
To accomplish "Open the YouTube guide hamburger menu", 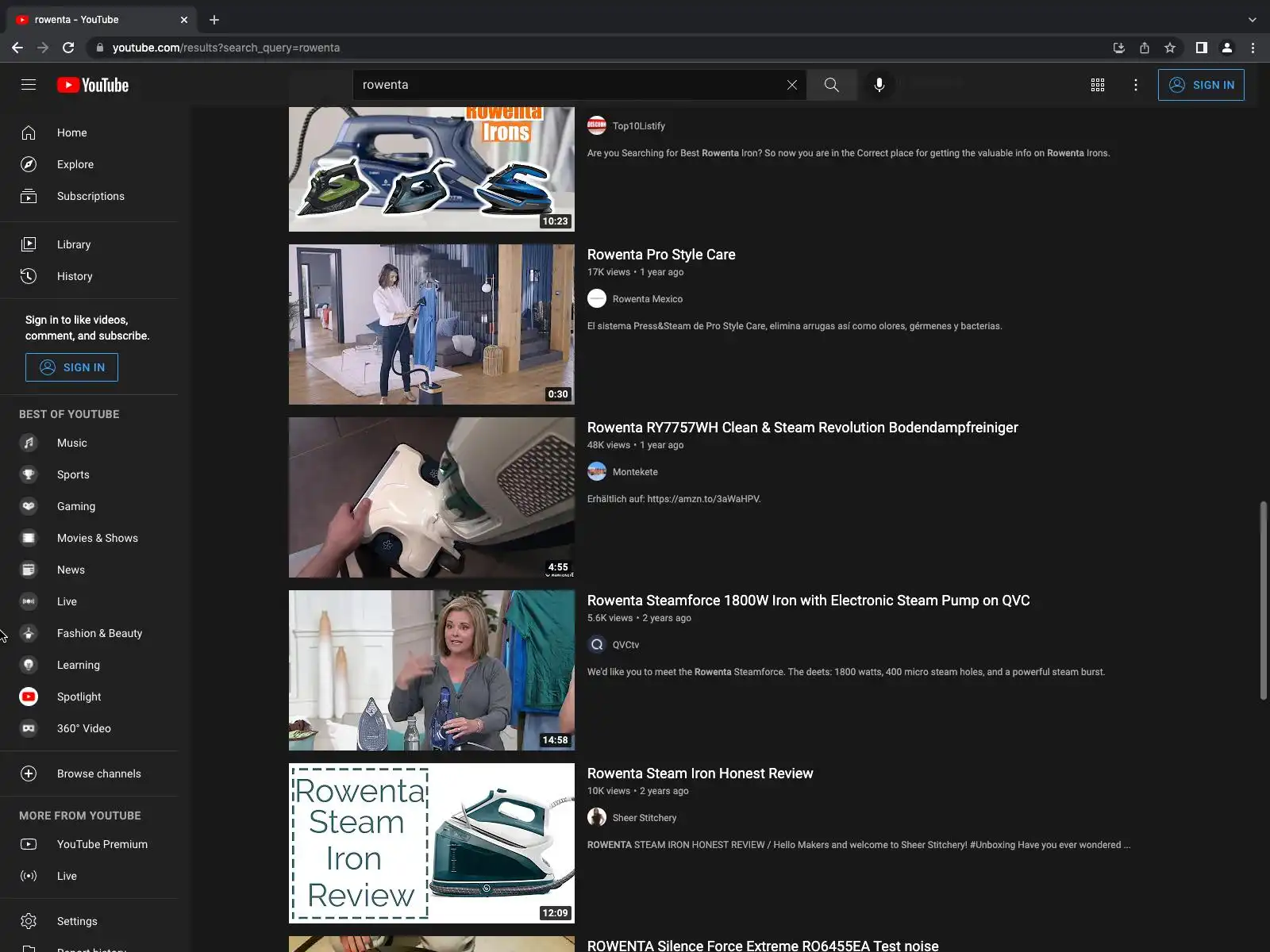I will pos(29,85).
